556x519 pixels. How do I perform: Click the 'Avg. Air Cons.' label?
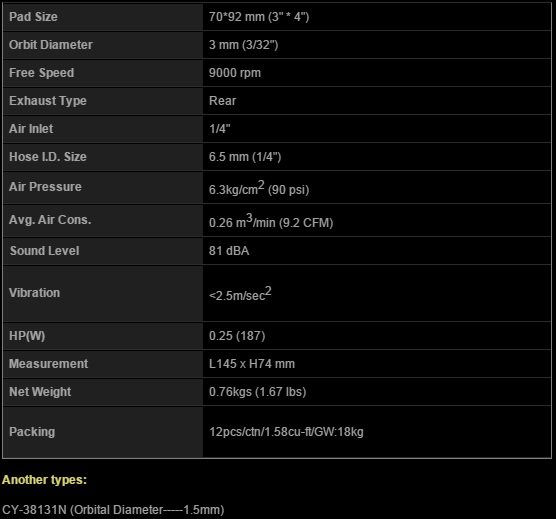[x=50, y=220]
